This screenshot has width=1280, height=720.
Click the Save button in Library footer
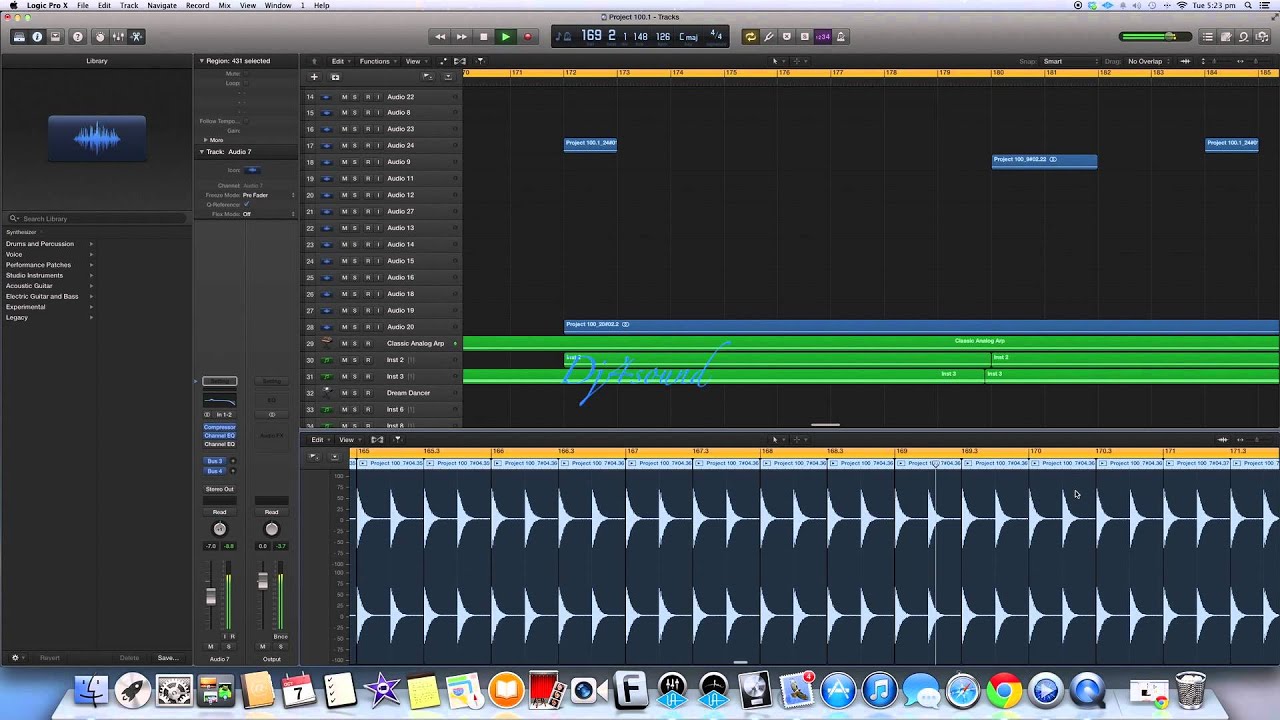(167, 658)
